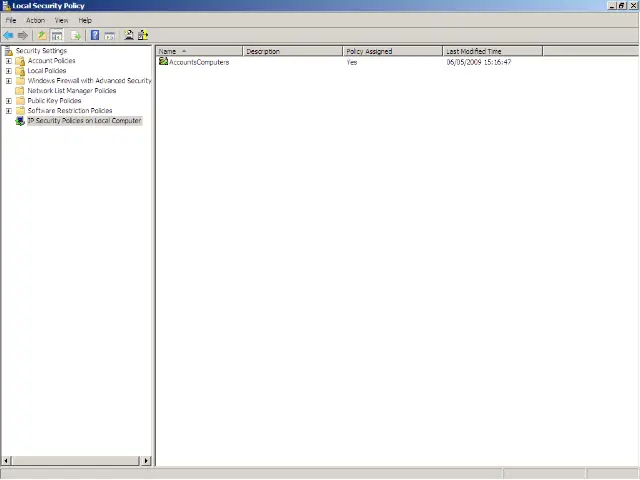Viewport: 640px width, 480px height.
Task: Click the Local Policies folder icon
Action: 20,71
